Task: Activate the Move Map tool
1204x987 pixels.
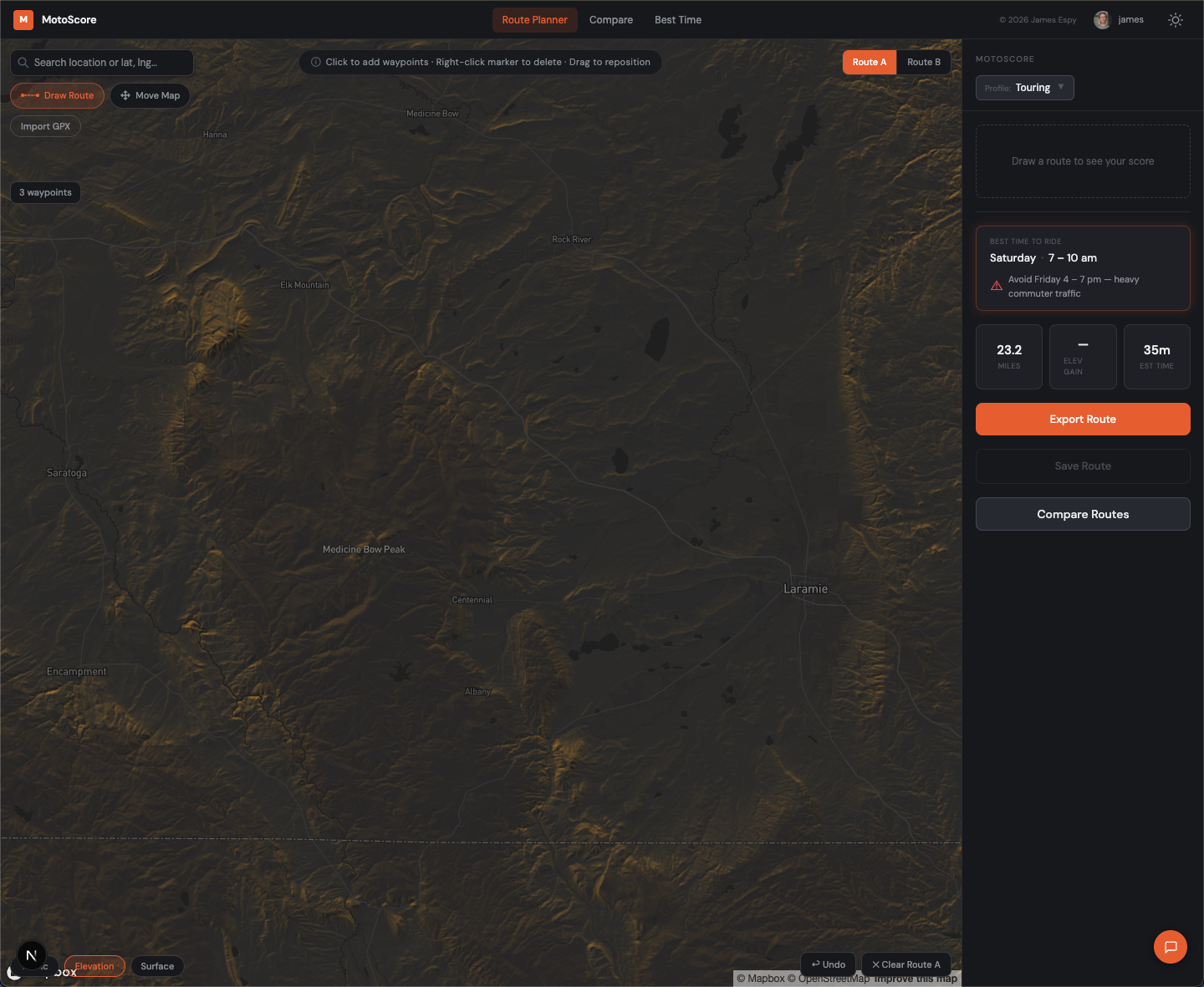Action: [150, 95]
